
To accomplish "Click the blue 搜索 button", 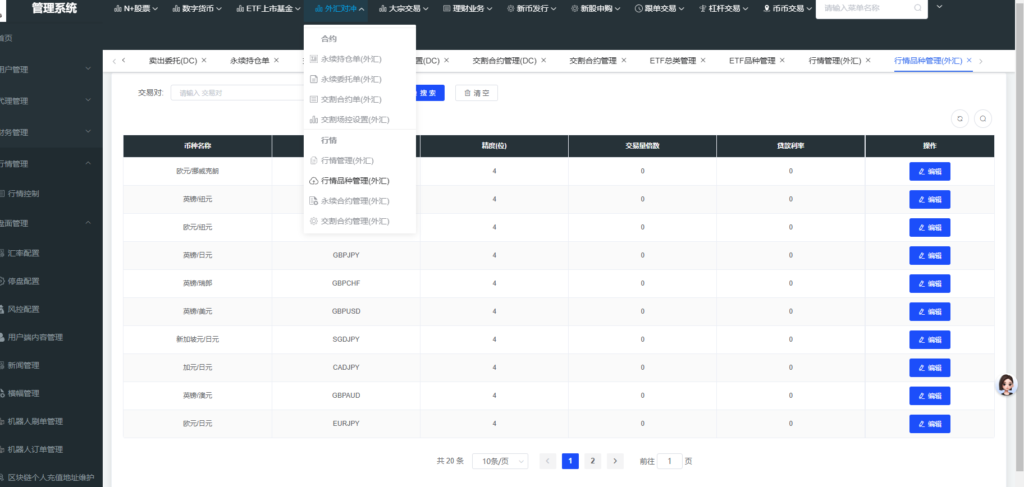I will [428, 93].
